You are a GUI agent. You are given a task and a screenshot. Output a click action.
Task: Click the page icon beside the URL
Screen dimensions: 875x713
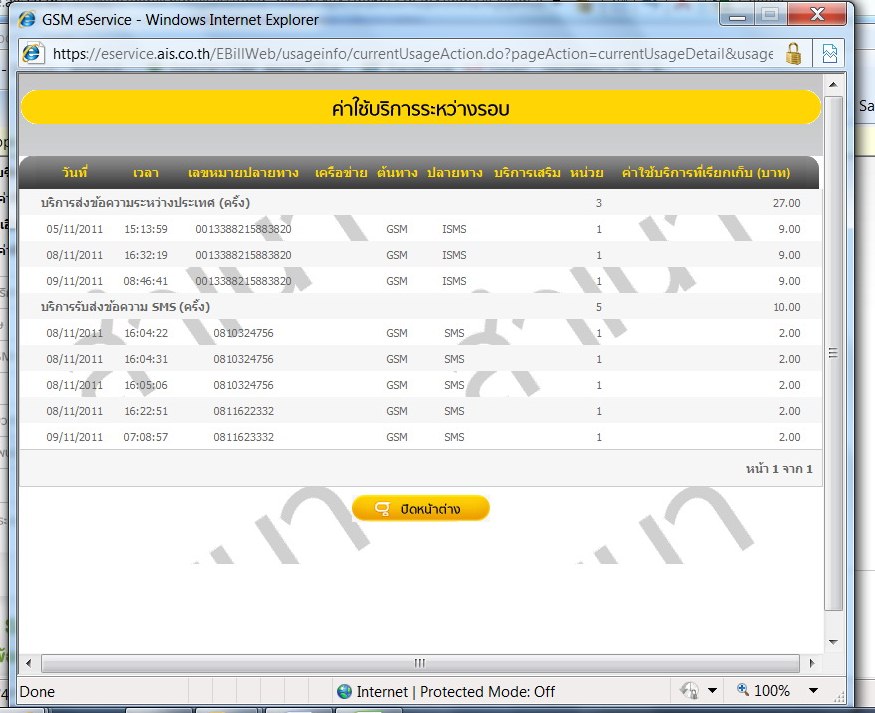tap(33, 54)
